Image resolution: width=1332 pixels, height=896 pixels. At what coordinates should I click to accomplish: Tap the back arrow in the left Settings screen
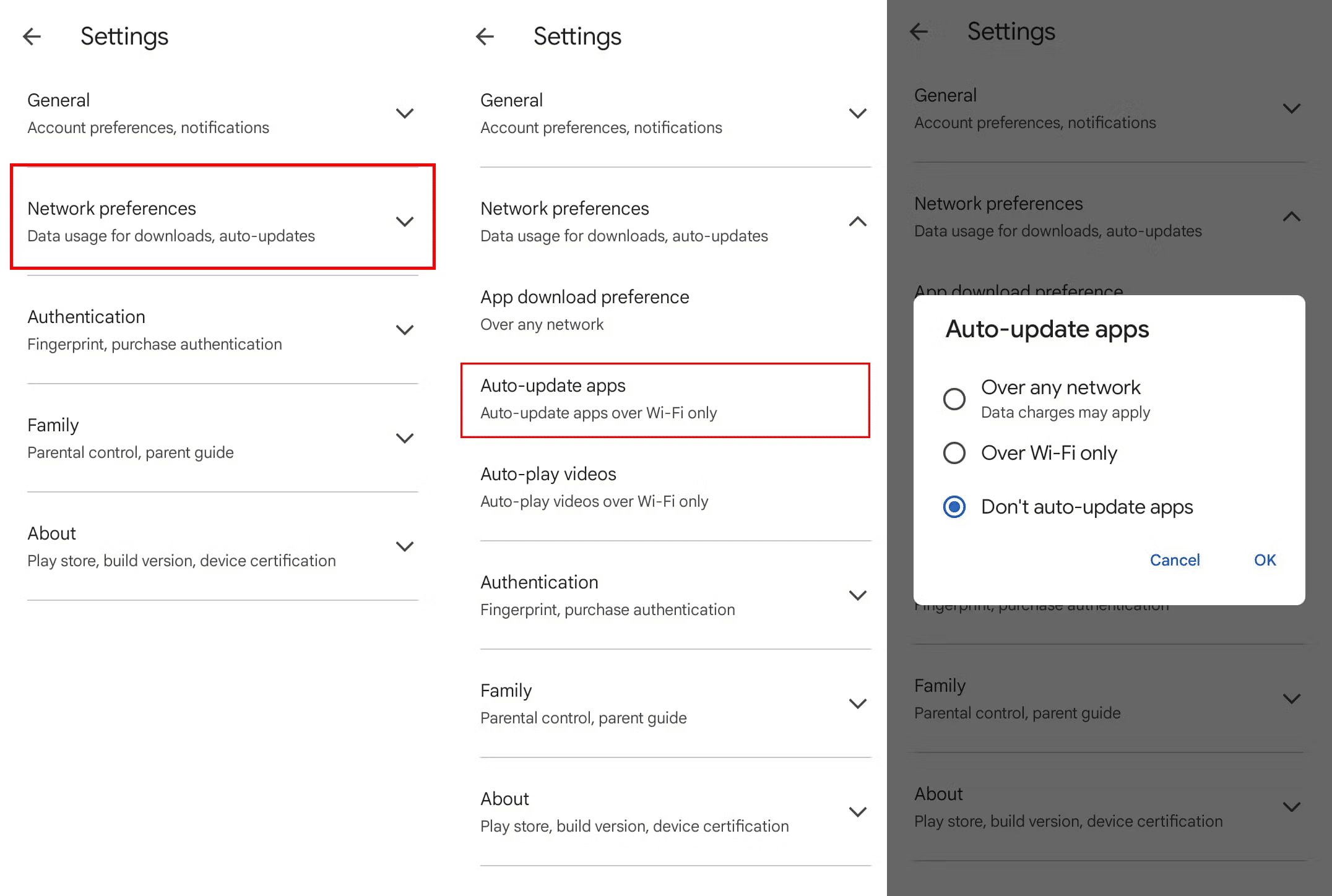pos(32,37)
